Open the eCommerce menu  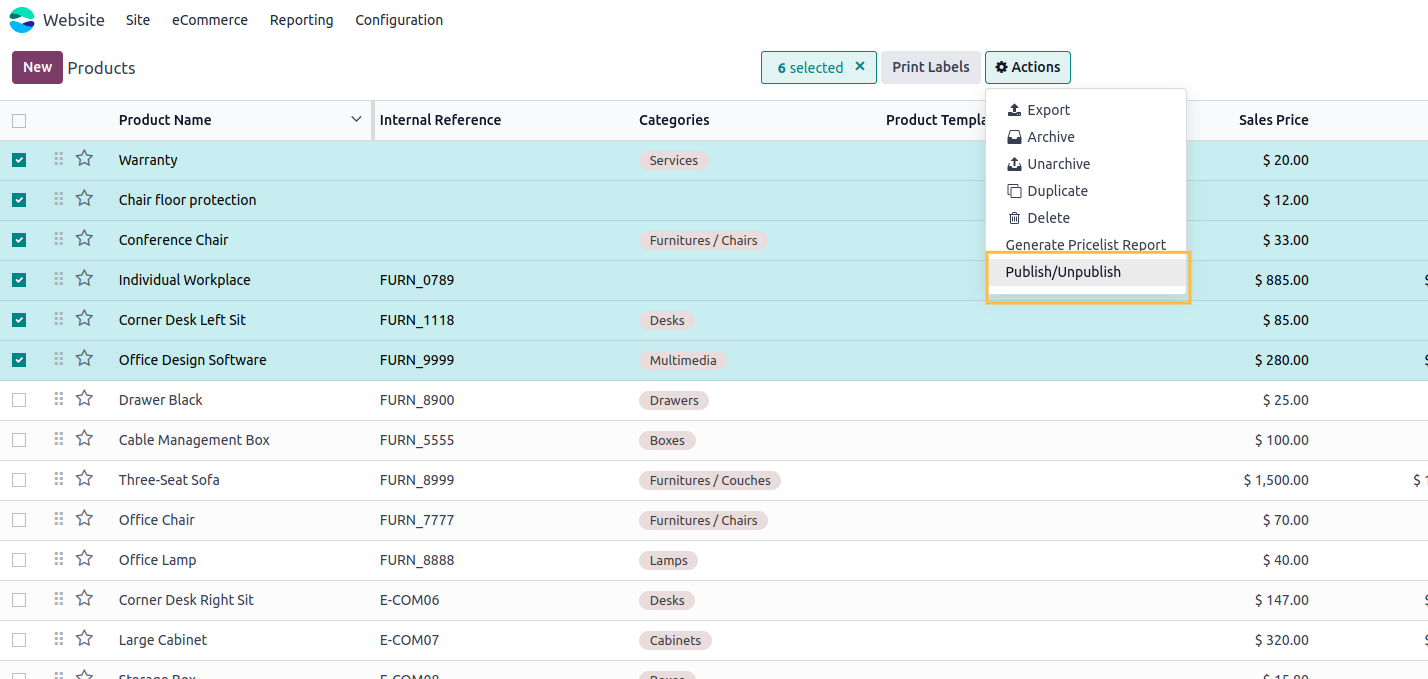pyautogui.click(x=210, y=20)
